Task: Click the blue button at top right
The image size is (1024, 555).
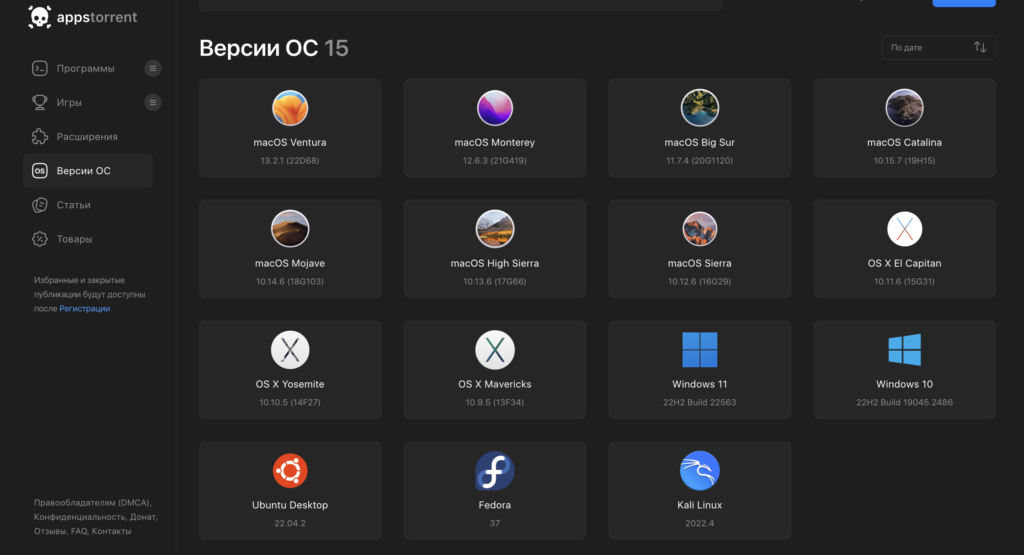Action: (x=964, y=3)
